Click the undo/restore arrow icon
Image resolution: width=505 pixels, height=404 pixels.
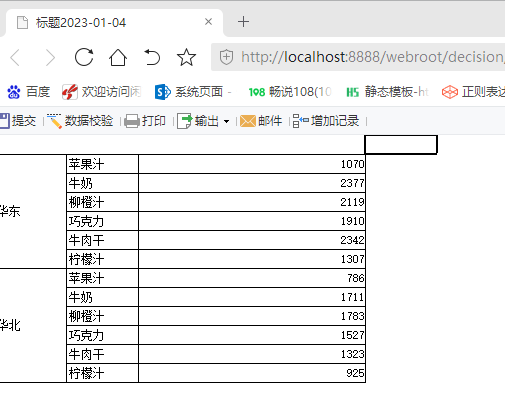click(152, 57)
